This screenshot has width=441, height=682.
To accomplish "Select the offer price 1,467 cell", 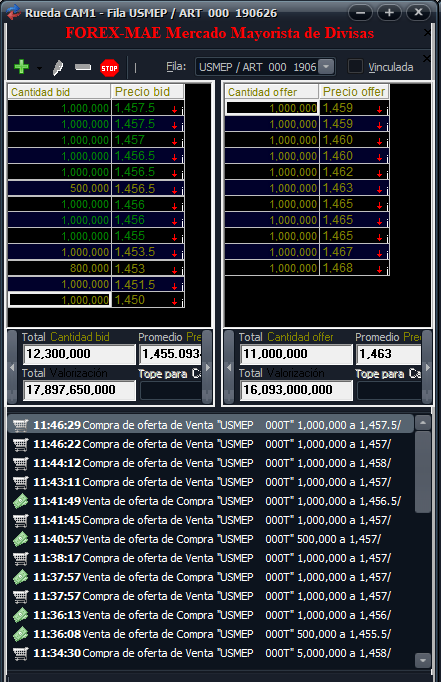I will (x=354, y=252).
